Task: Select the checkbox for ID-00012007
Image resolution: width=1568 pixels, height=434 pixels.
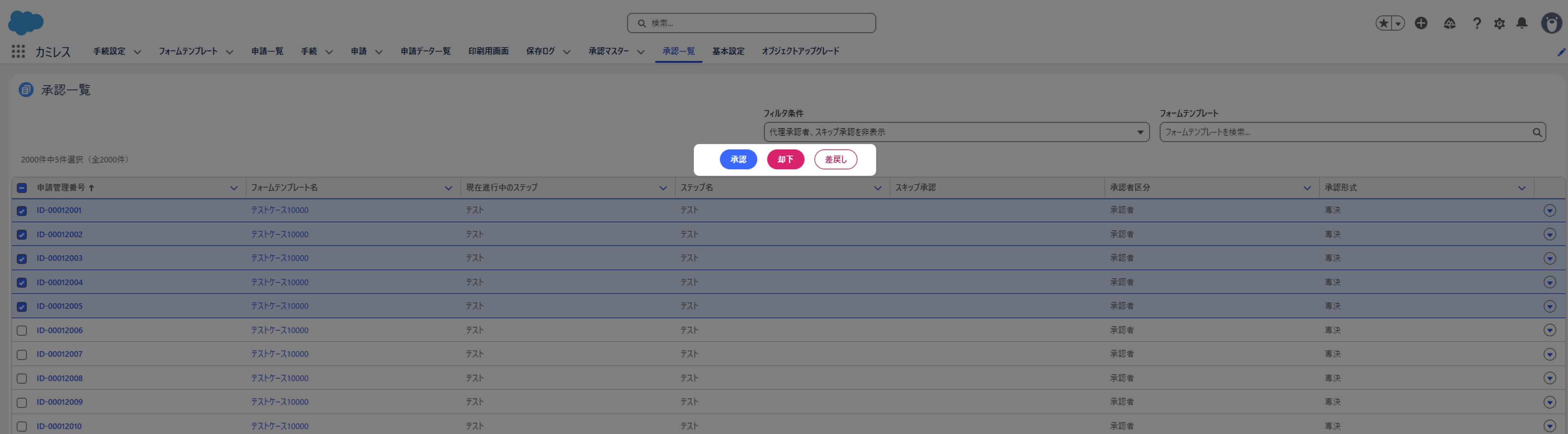Action: tap(22, 354)
